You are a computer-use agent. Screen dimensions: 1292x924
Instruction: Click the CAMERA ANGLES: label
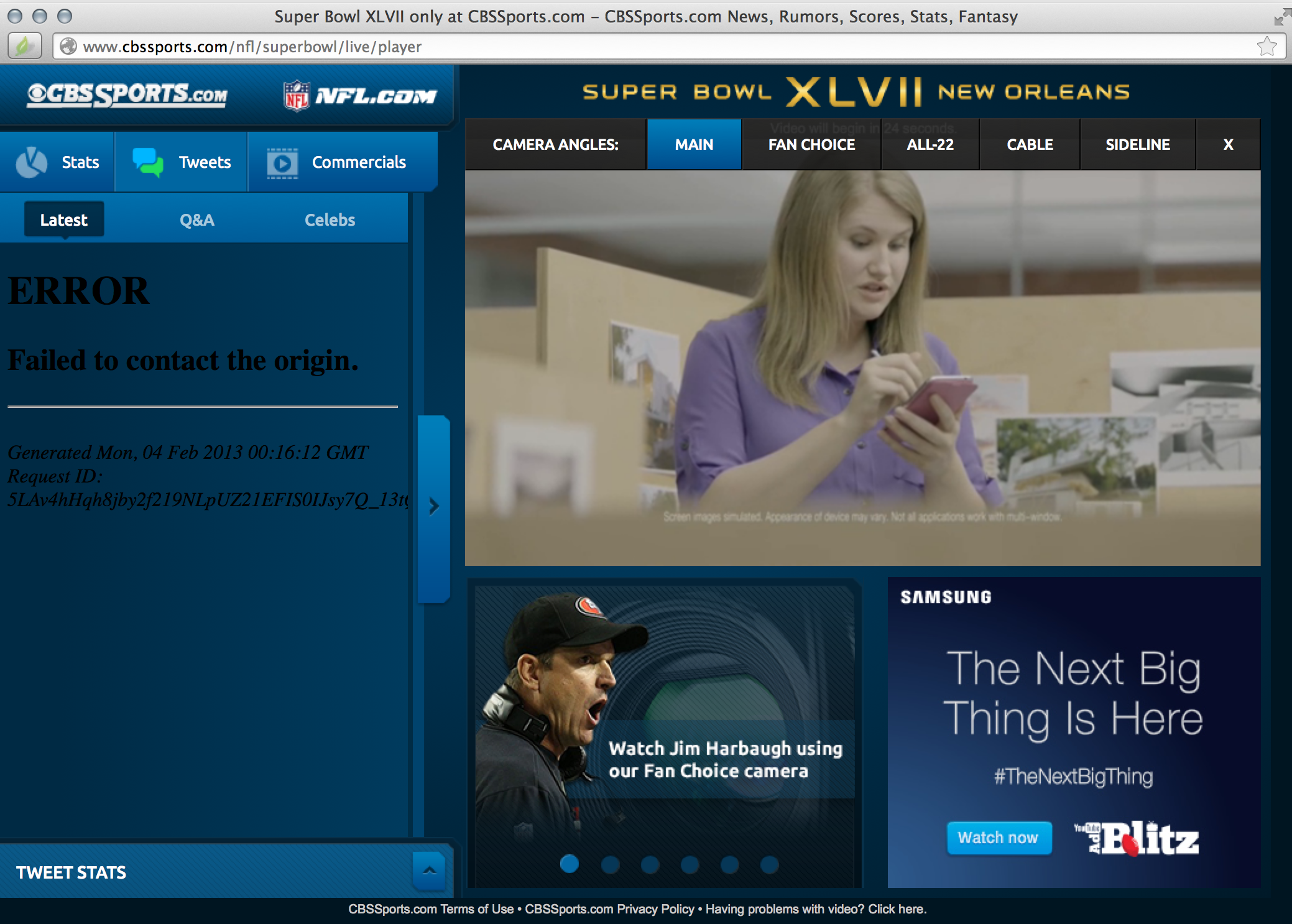(555, 144)
